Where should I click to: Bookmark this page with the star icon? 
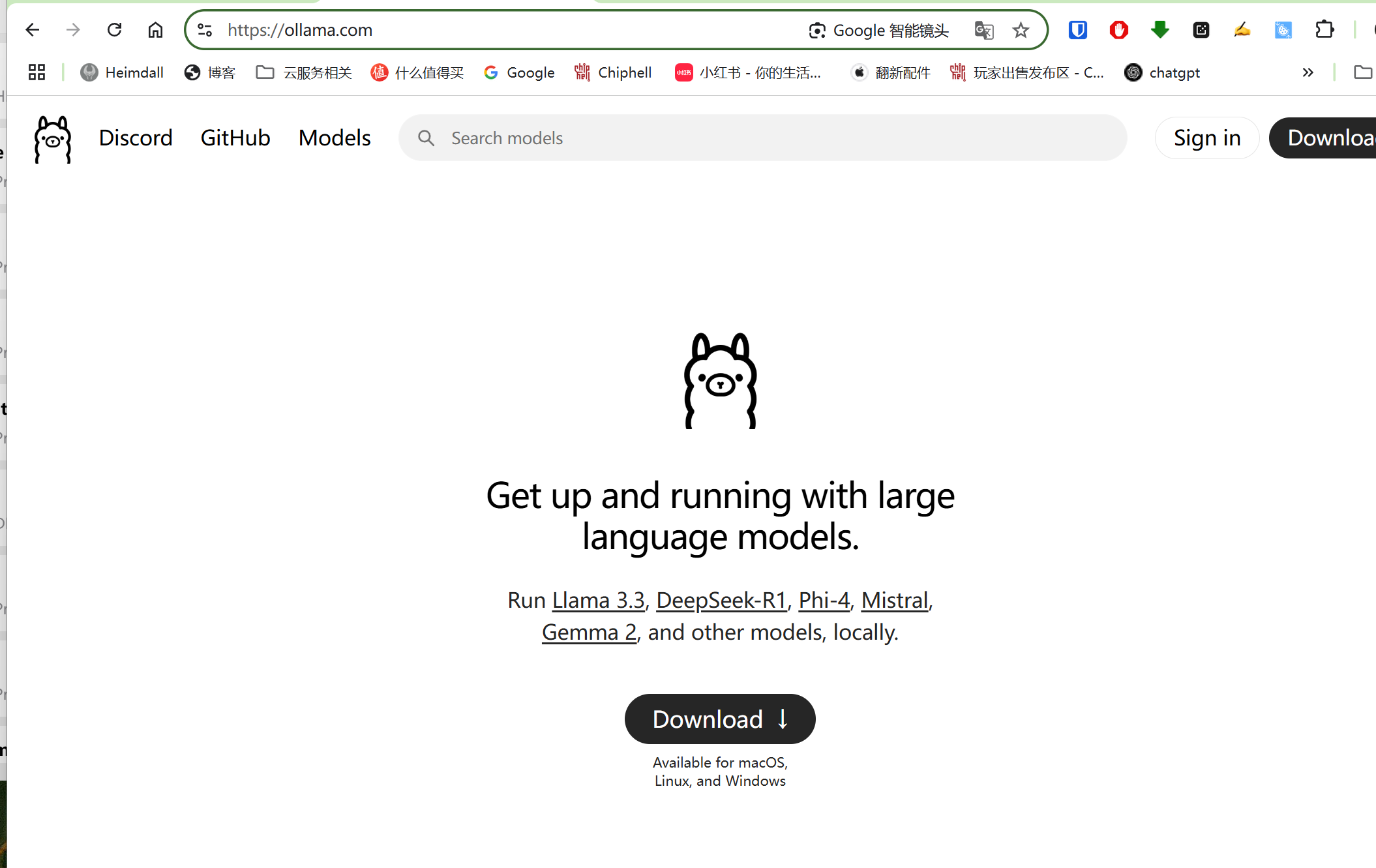click(x=1021, y=30)
